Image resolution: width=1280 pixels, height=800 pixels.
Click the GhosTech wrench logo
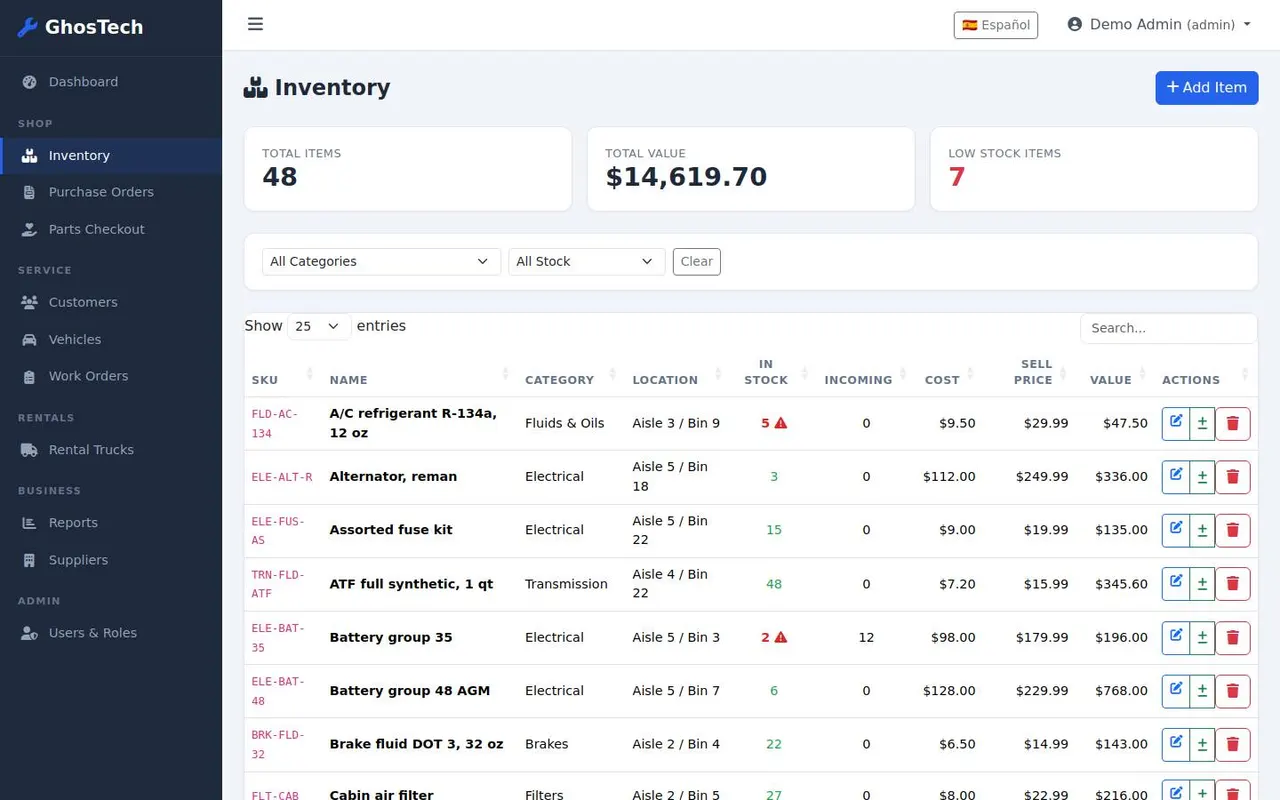(x=28, y=27)
